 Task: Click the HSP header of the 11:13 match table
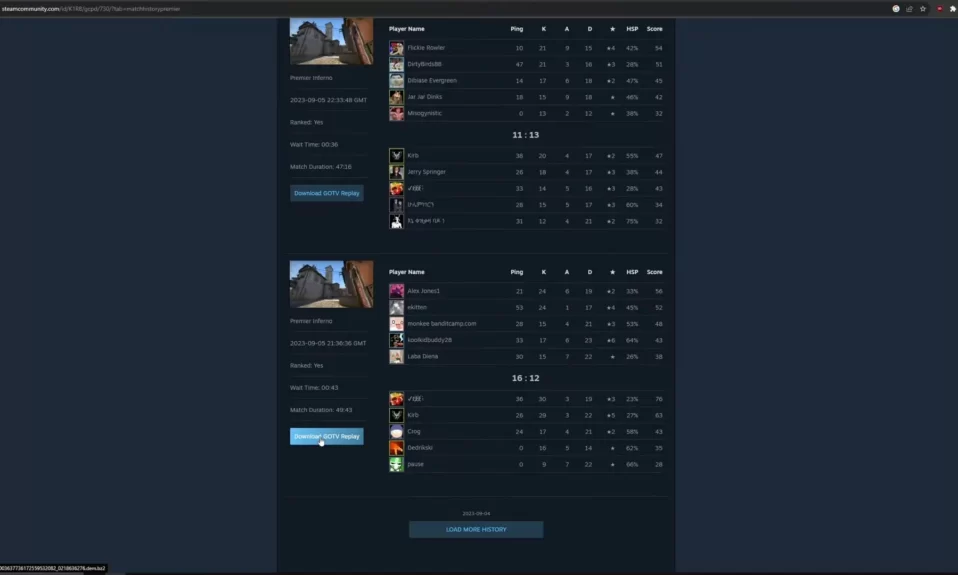(632, 29)
